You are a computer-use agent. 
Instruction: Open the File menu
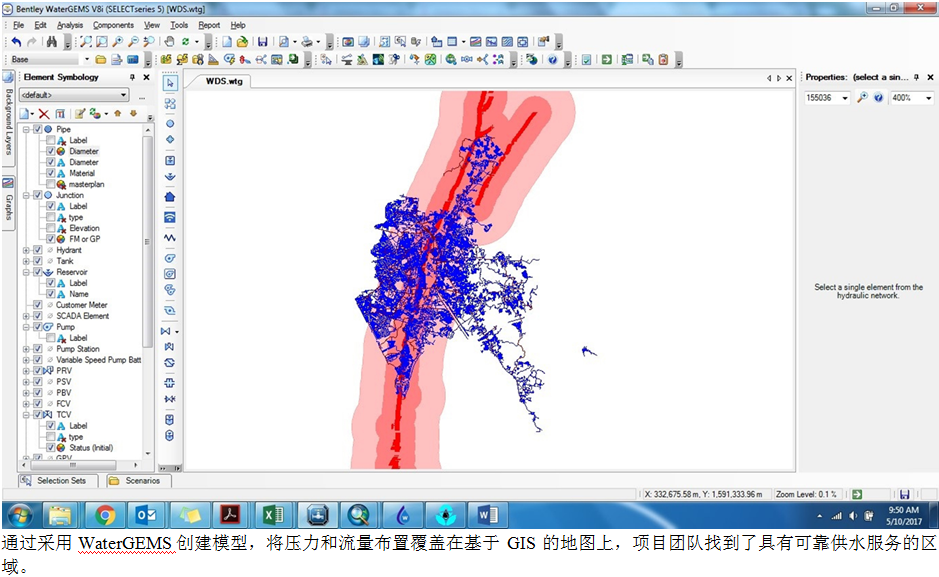click(x=19, y=25)
